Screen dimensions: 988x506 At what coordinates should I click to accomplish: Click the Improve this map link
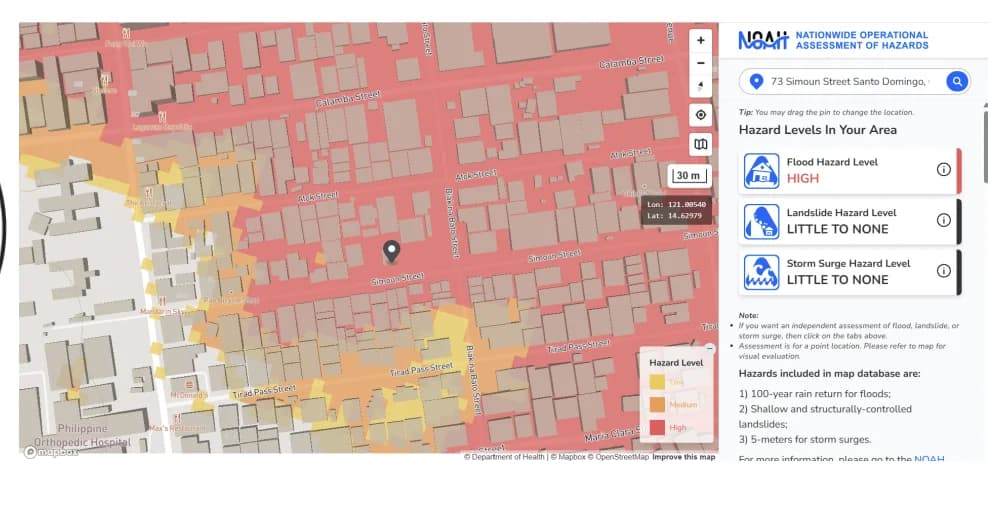[x=684, y=457]
